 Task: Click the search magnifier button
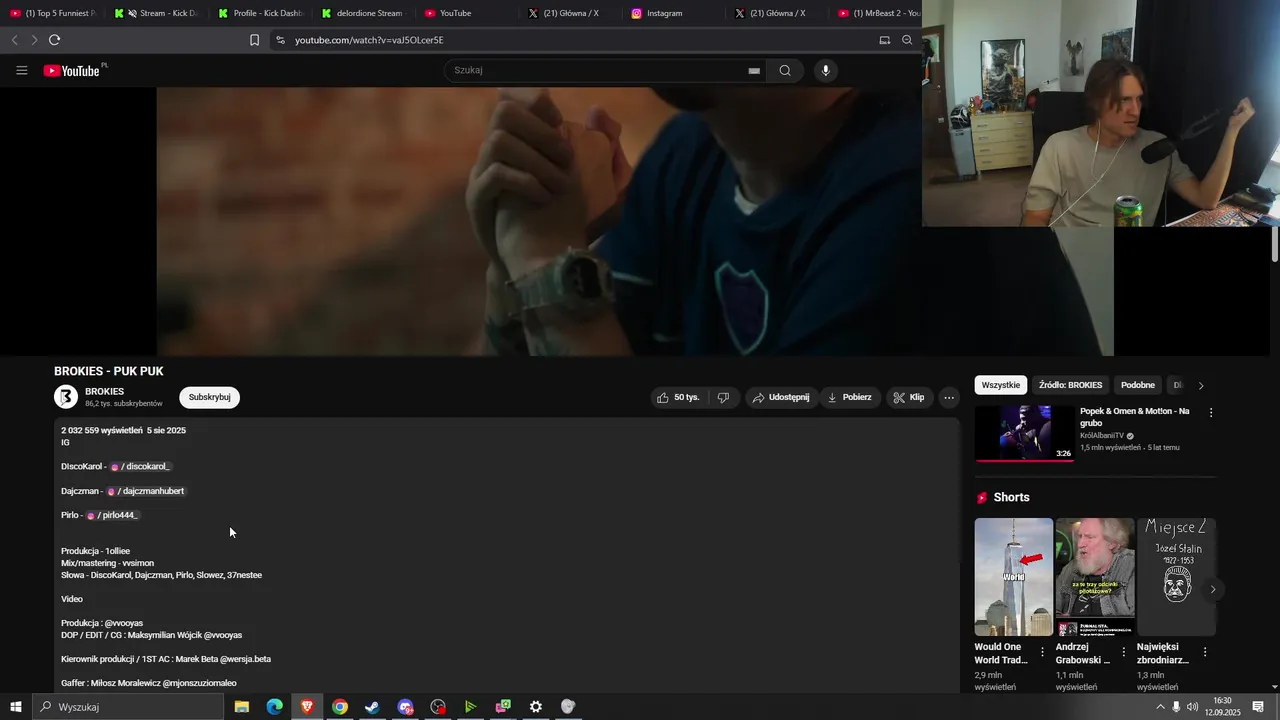pyautogui.click(x=785, y=70)
